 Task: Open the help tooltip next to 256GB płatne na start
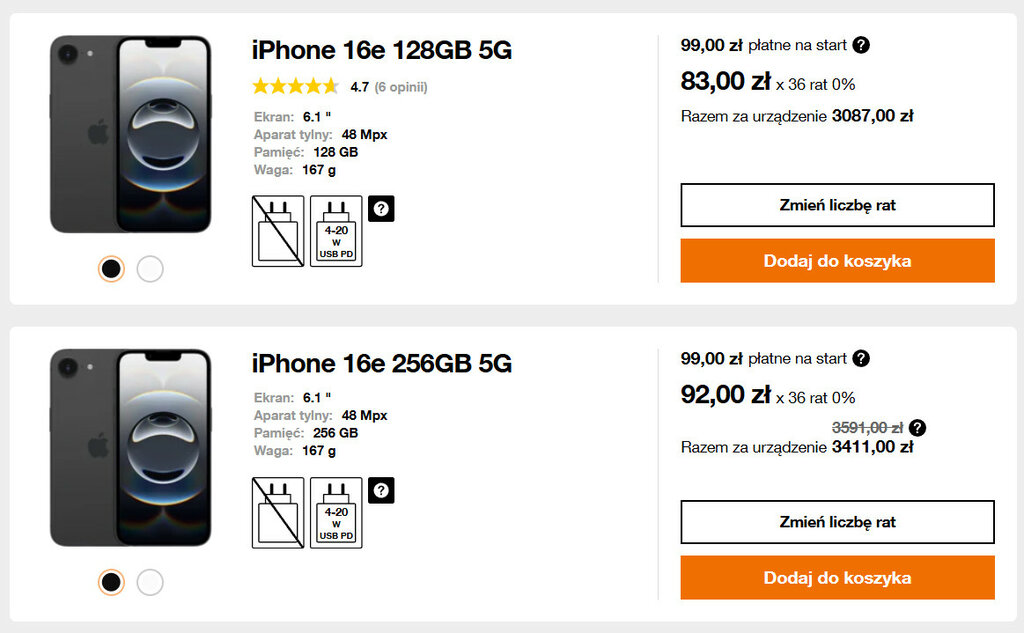pos(861,359)
